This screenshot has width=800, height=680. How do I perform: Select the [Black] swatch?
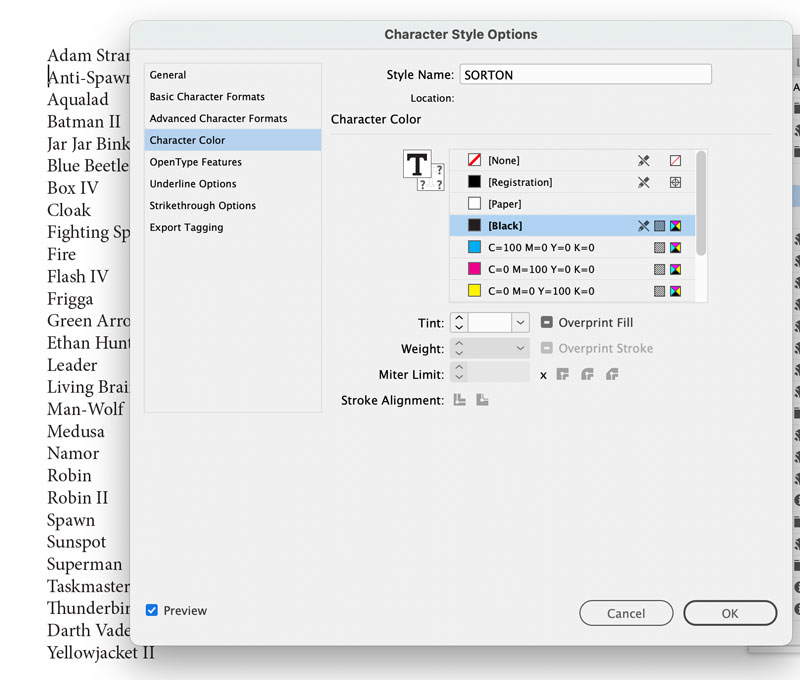[x=572, y=226]
